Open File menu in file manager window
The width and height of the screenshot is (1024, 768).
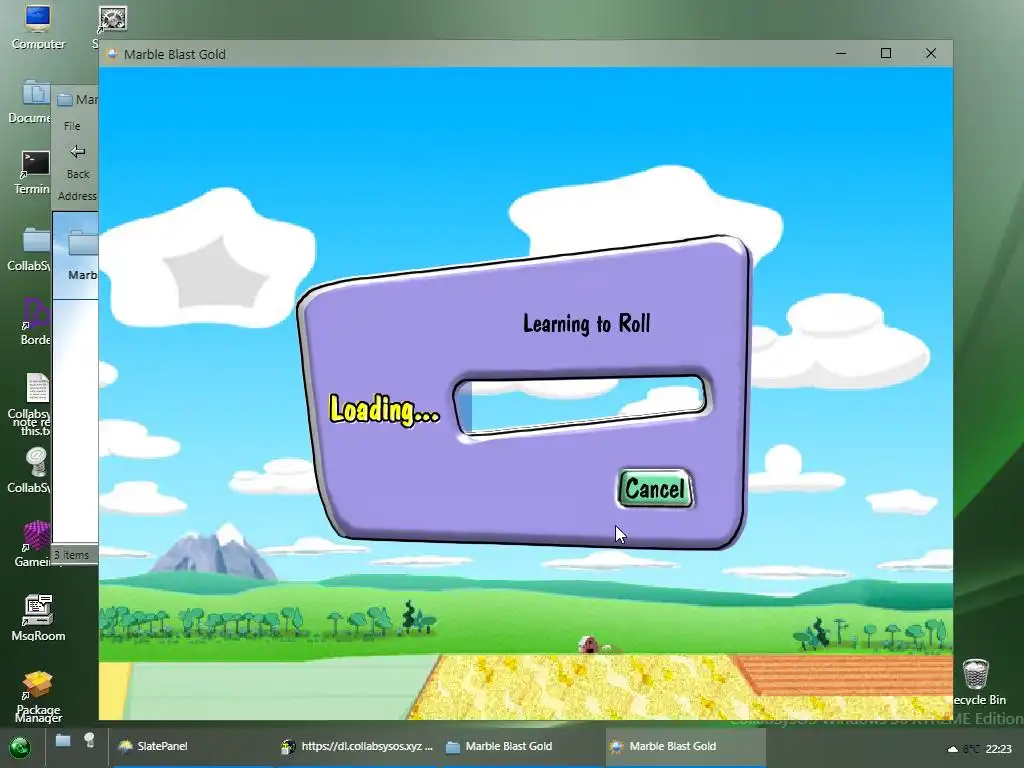click(72, 126)
